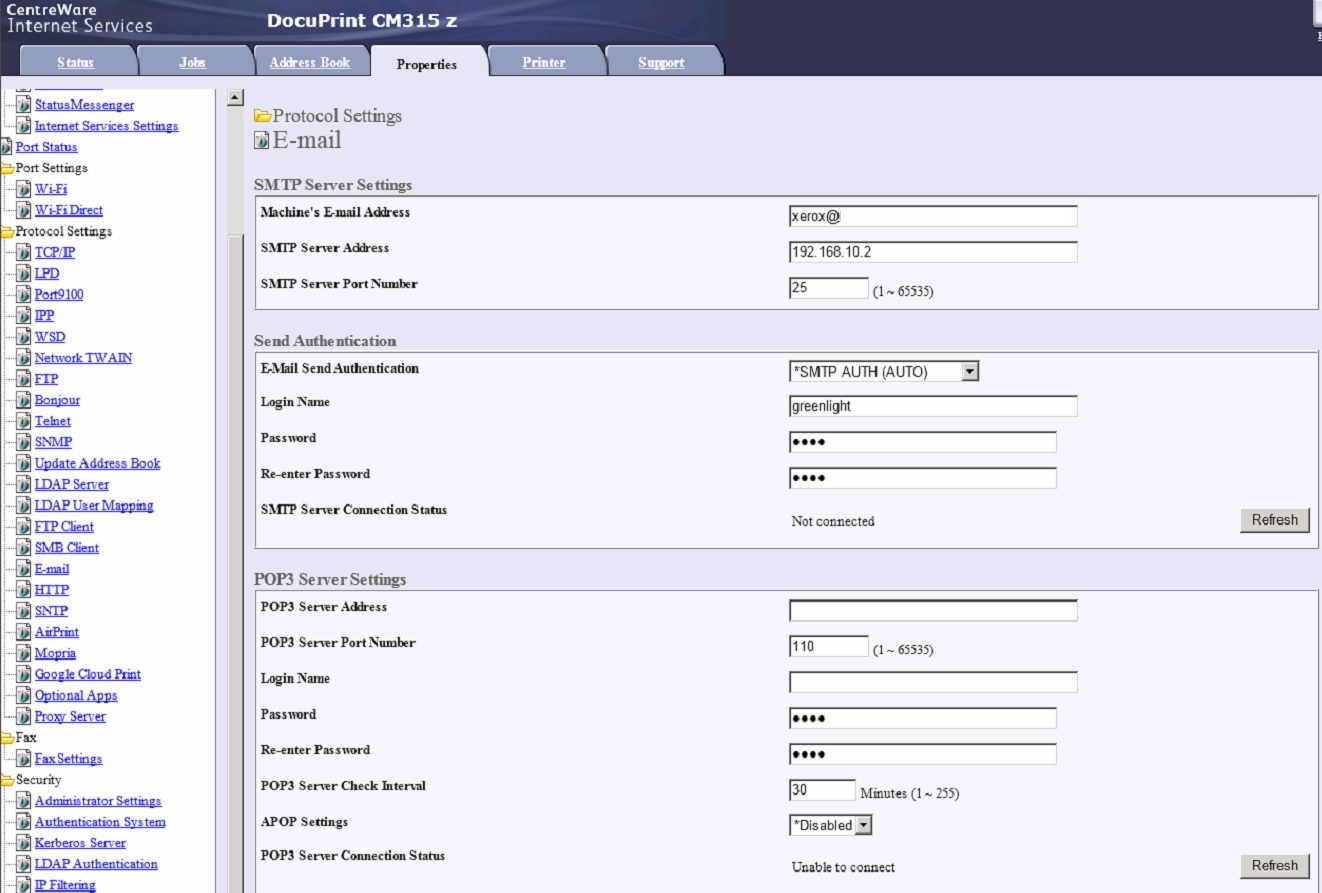Open the E-Mail Send Authentication dropdown

pos(884,372)
